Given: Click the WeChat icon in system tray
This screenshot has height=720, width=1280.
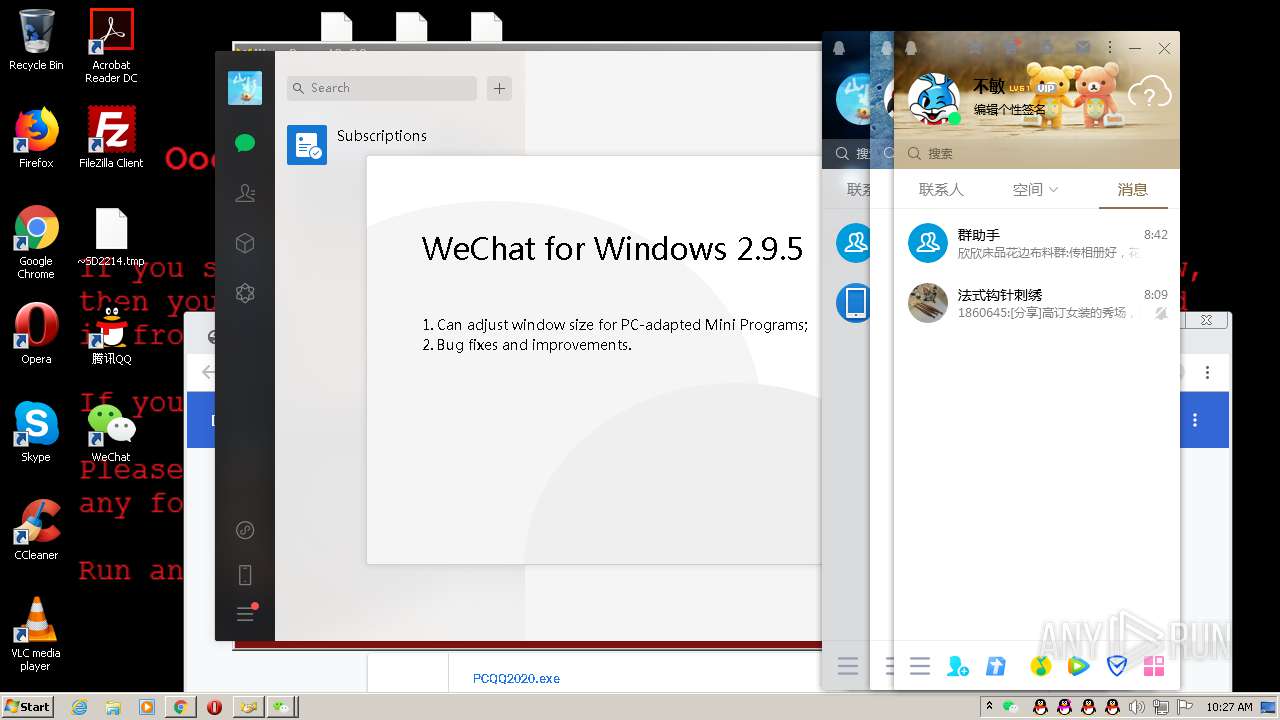Looking at the screenshot, I should click(1011, 707).
